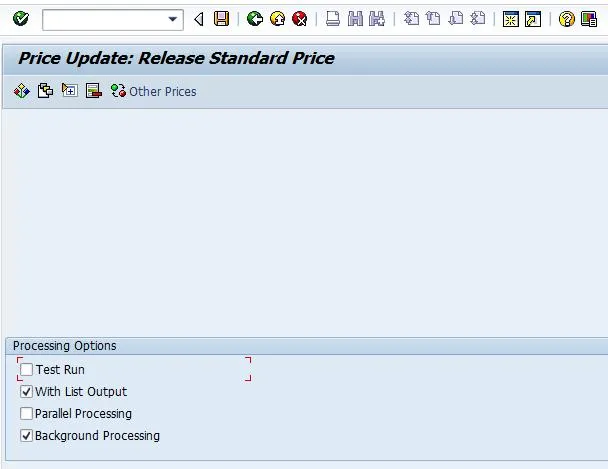608x469 pixels.
Task: Uncheck Background Processing checkbox
Action: pos(26,436)
